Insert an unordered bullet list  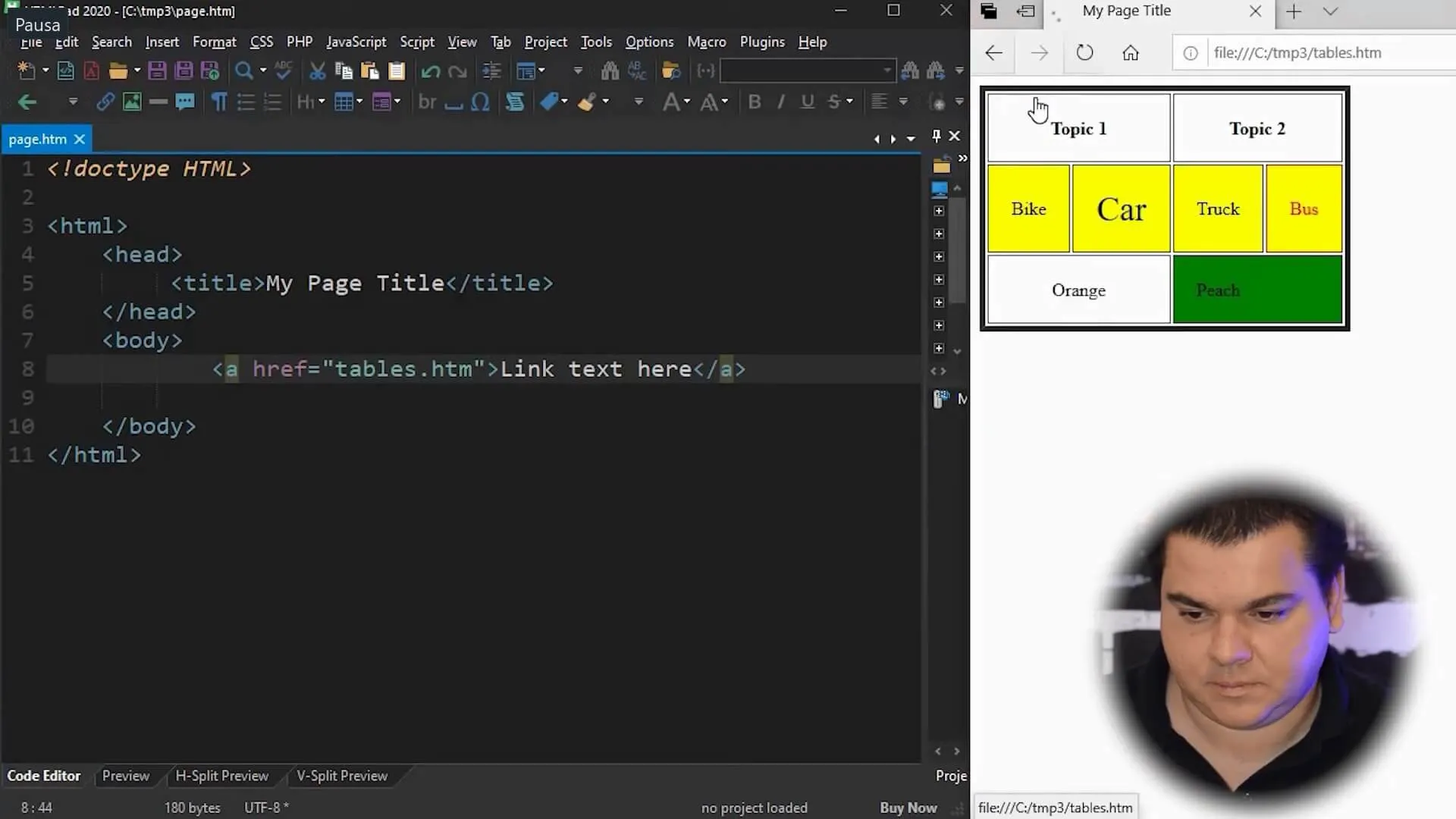click(246, 102)
